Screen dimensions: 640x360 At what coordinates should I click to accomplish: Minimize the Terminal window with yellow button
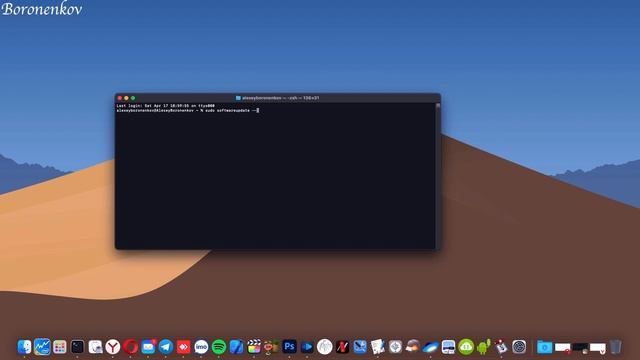[x=127, y=98]
